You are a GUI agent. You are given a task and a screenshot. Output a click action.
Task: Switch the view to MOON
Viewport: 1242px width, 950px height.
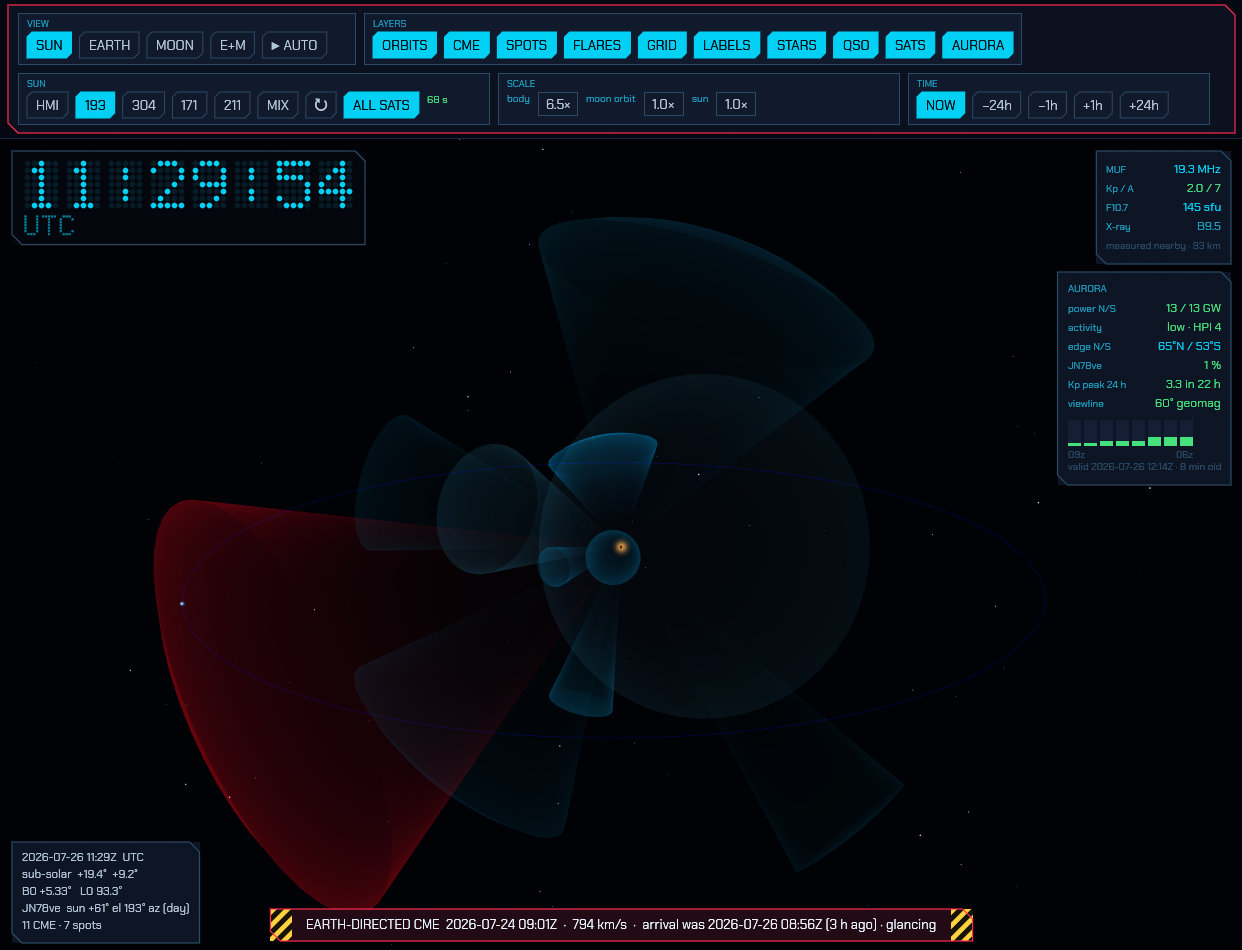pos(175,45)
